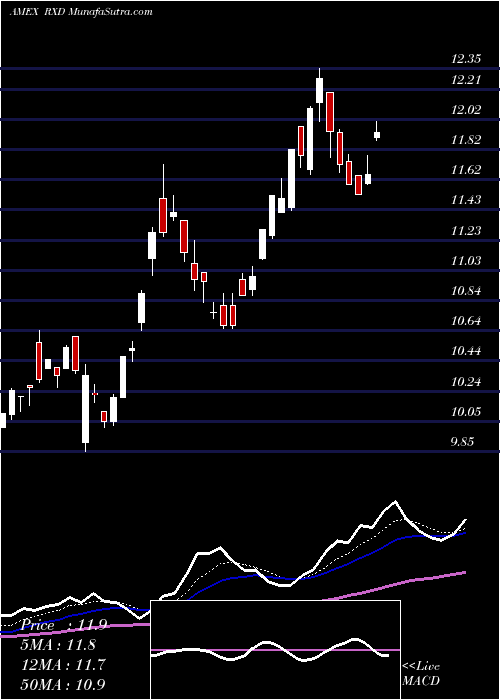Click the 11.03 price axis label
The width and height of the screenshot is (500, 700).
pos(466,260)
